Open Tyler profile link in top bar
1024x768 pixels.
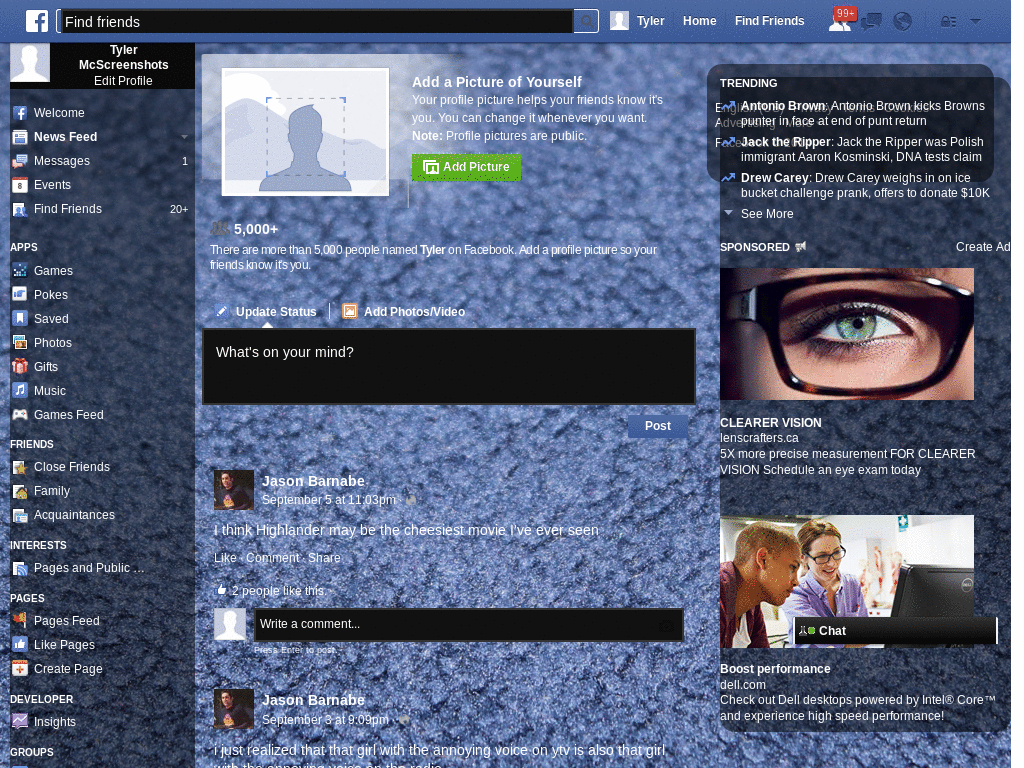(x=650, y=21)
